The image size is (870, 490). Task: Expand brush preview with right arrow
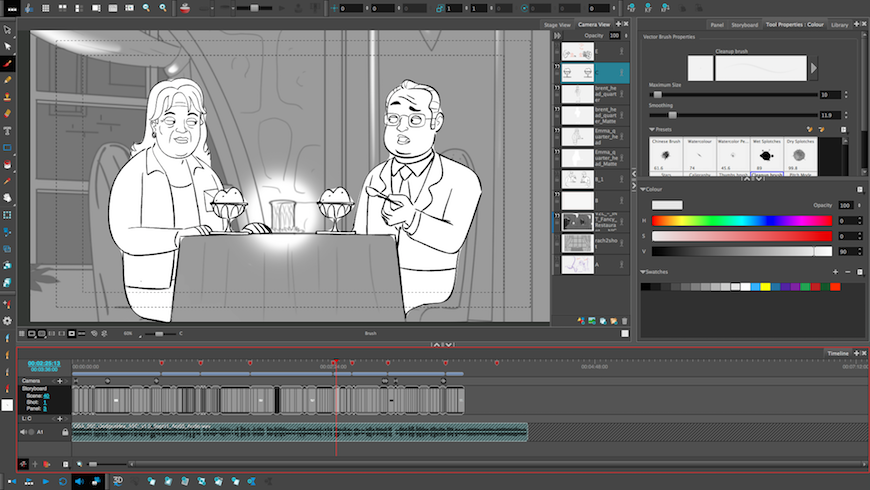pos(813,68)
